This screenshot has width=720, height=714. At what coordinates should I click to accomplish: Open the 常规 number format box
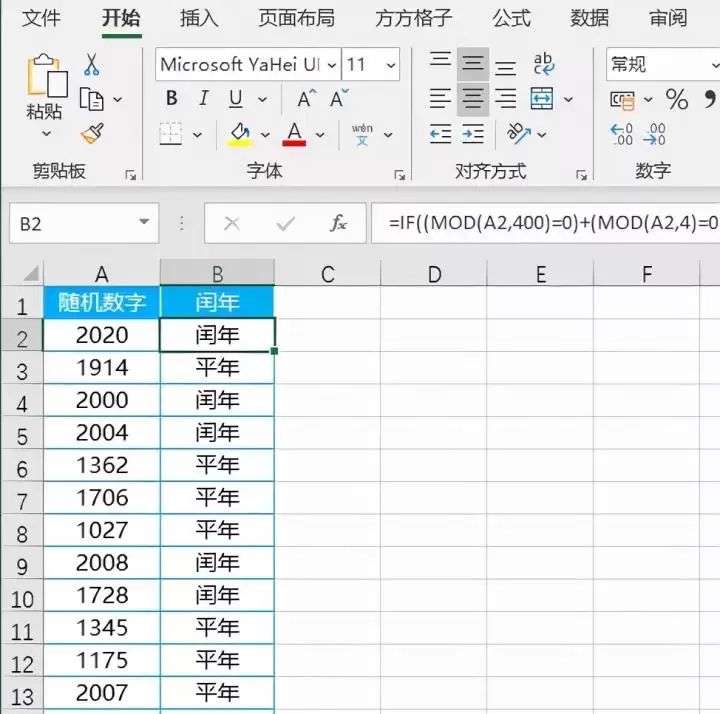(x=663, y=64)
